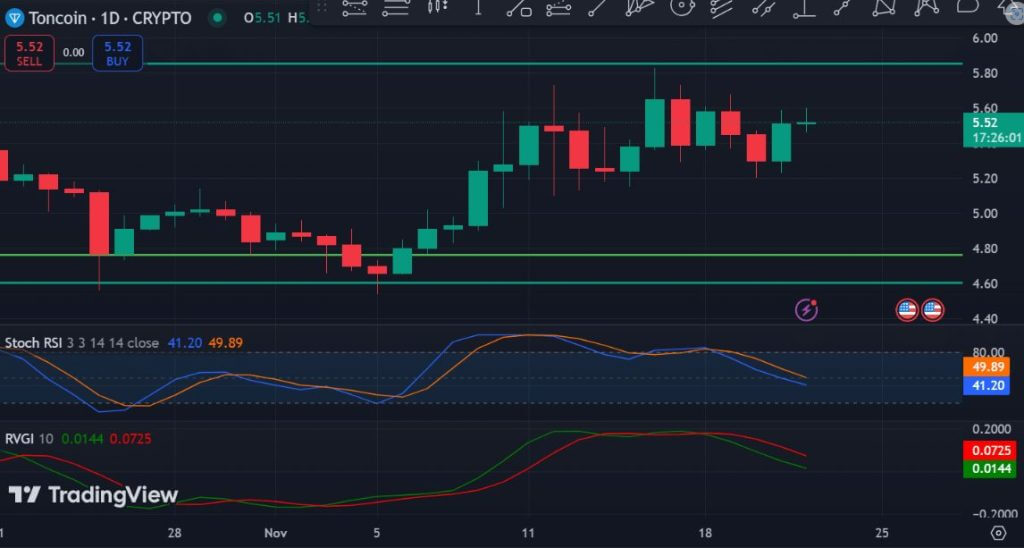This screenshot has height=548, width=1024.
Task: Click the green market status dot
Action: 217,18
